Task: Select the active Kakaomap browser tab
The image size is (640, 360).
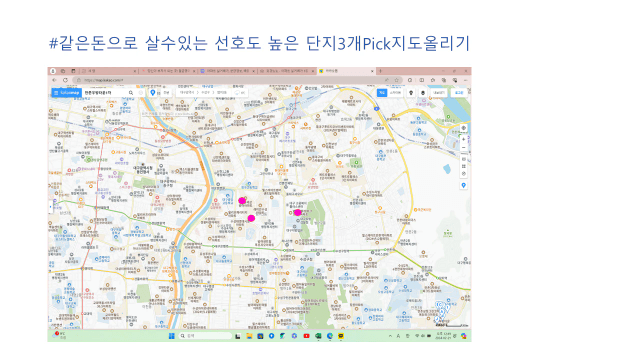Action: click(346, 71)
